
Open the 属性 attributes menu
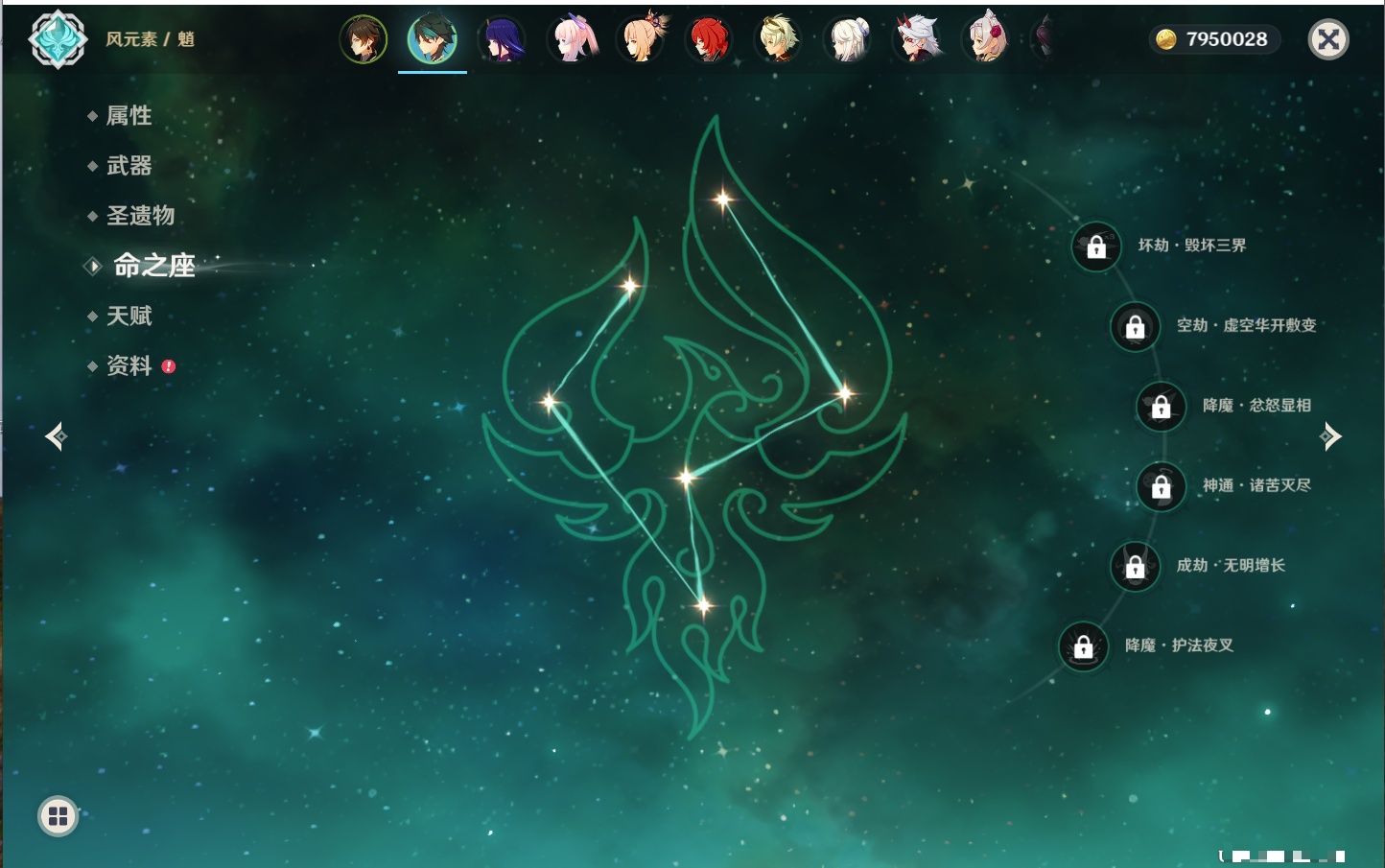[129, 116]
